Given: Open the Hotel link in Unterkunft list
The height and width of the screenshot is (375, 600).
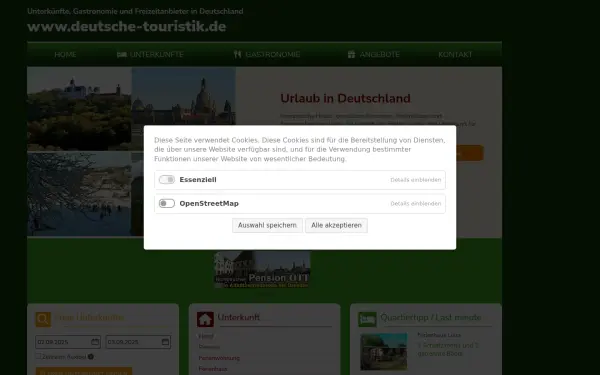Looking at the screenshot, I should click(206, 336).
